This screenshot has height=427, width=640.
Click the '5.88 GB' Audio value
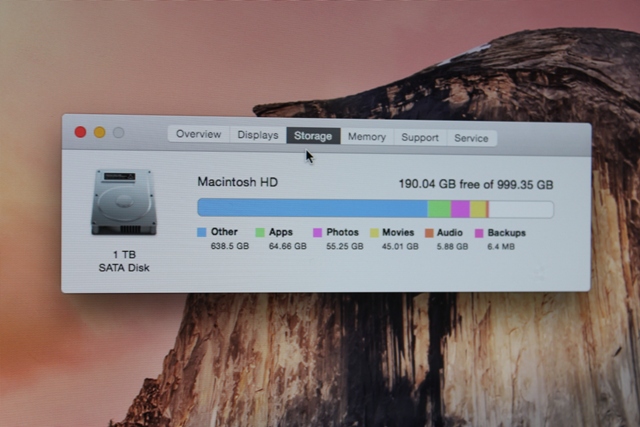coord(452,247)
